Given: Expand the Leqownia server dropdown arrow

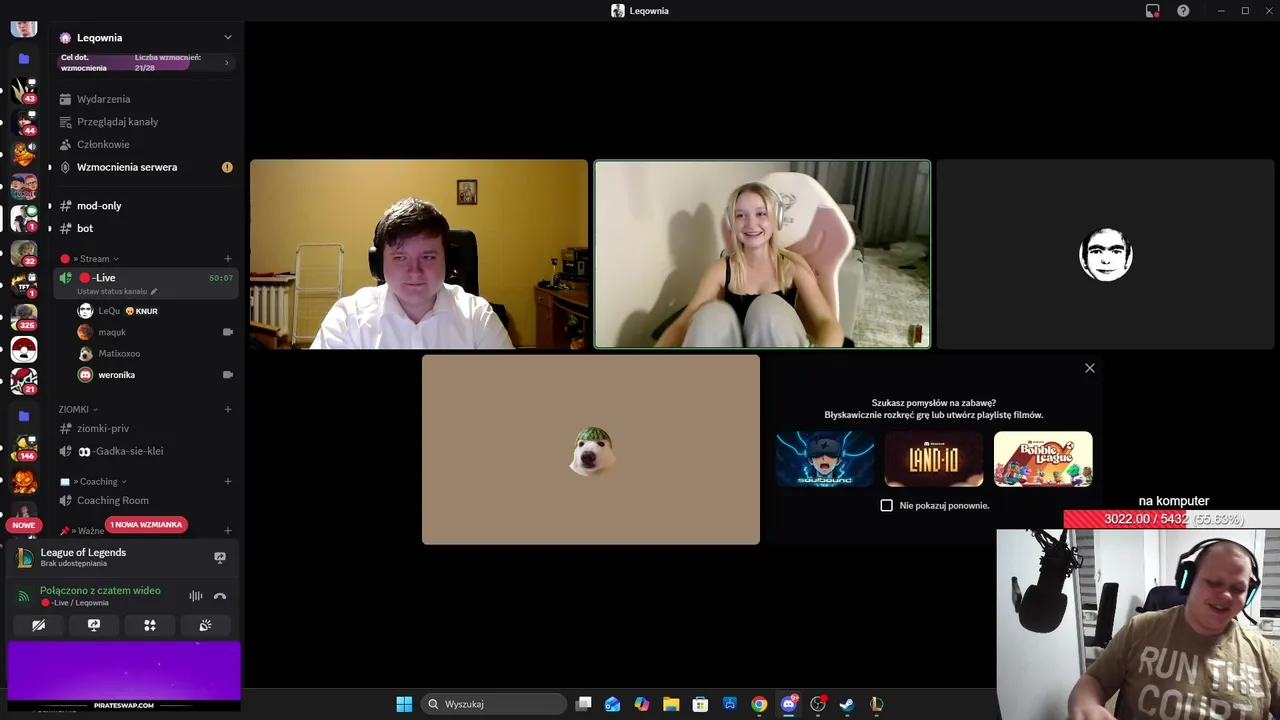Looking at the screenshot, I should [x=227, y=37].
